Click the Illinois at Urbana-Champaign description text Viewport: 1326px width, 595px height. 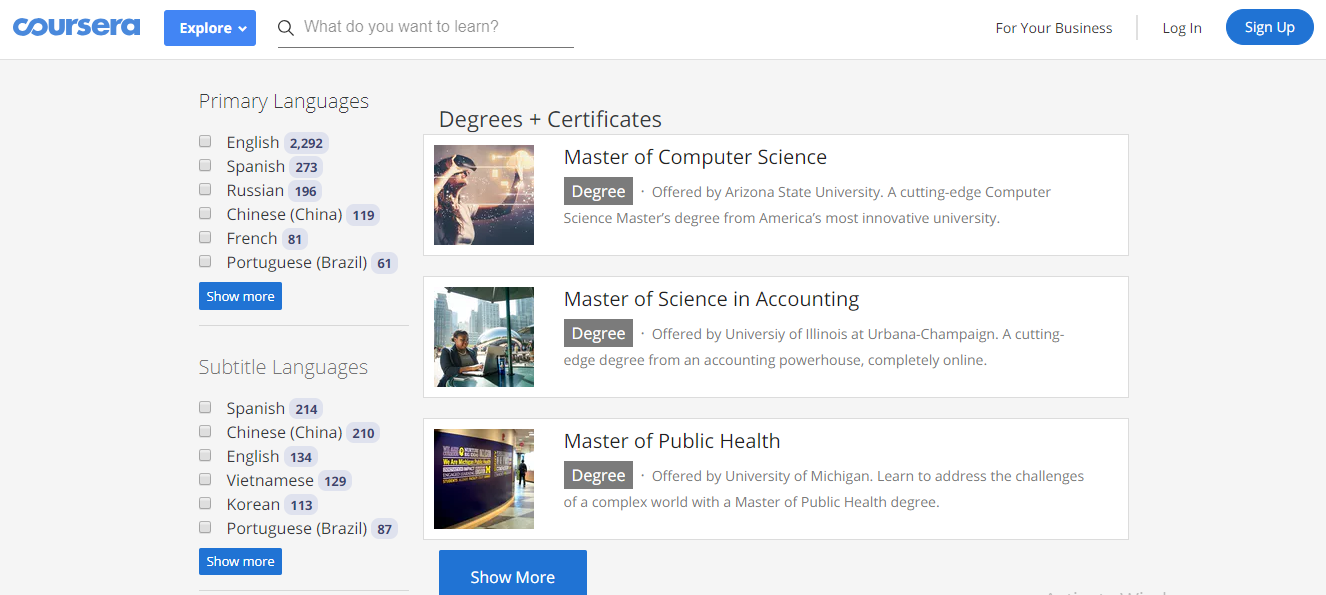tap(814, 347)
